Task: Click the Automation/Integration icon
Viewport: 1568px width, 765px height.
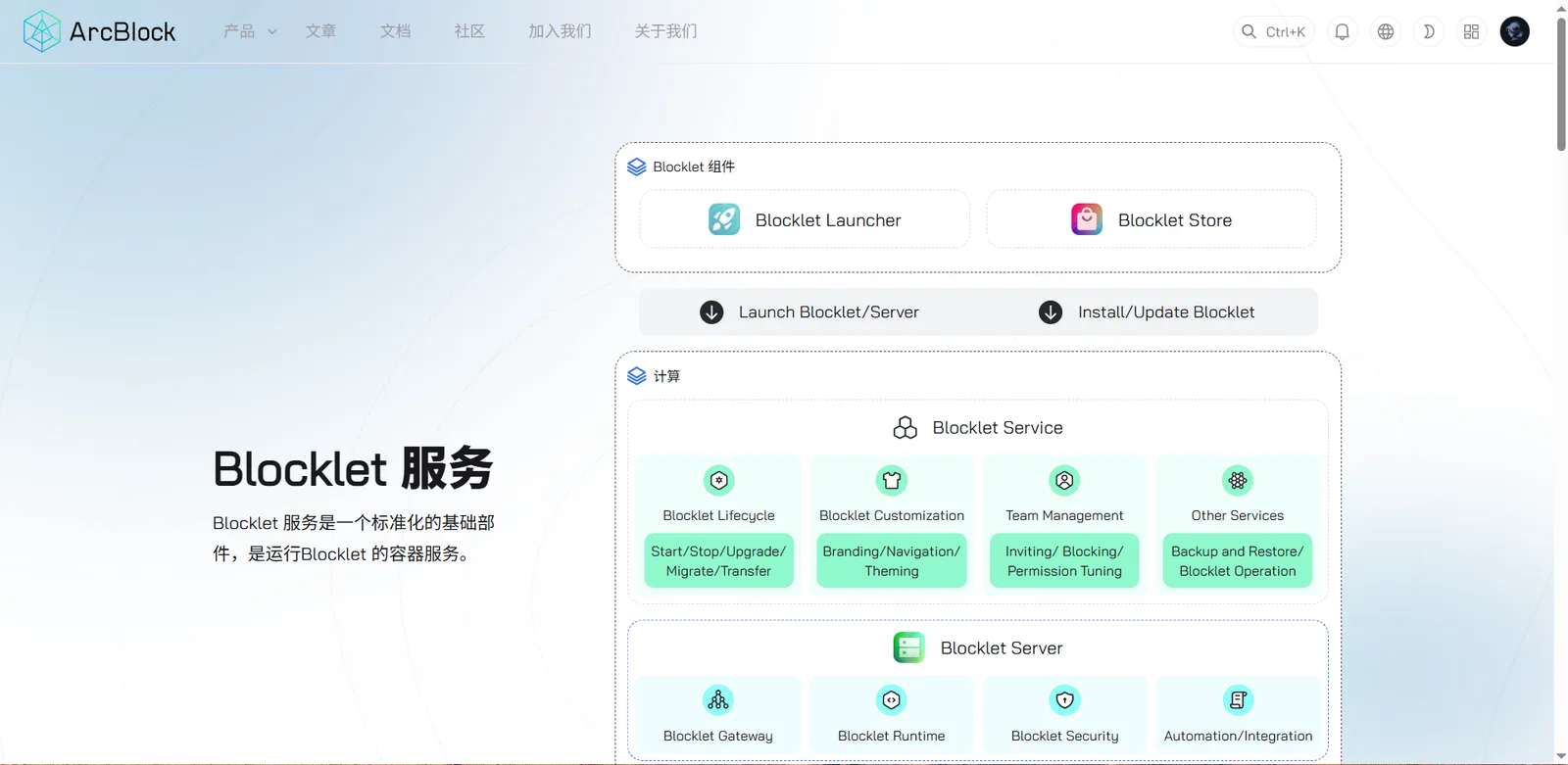Action: coord(1239,700)
